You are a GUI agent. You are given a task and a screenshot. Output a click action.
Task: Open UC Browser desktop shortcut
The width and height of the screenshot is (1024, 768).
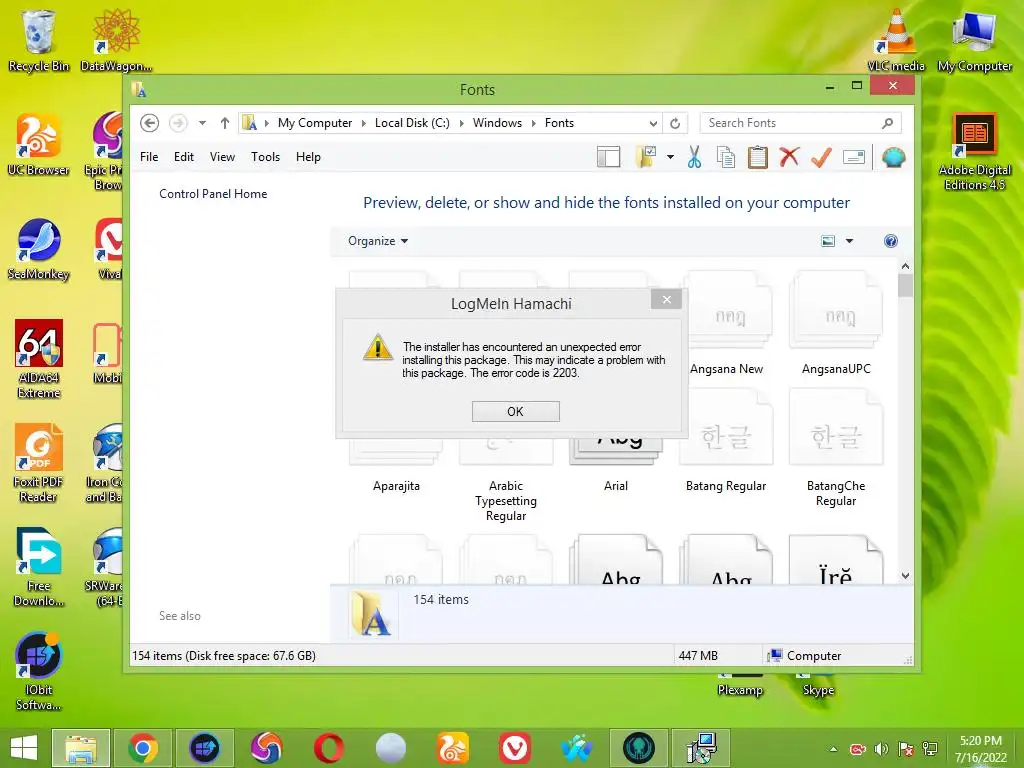click(38, 145)
